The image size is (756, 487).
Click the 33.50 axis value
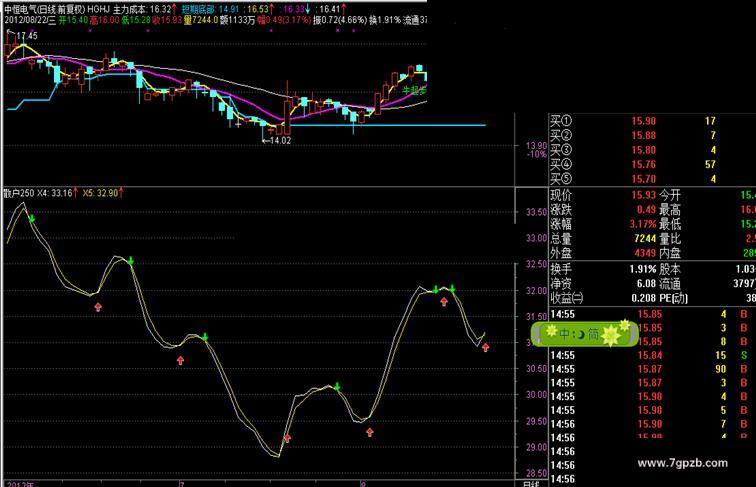point(536,212)
